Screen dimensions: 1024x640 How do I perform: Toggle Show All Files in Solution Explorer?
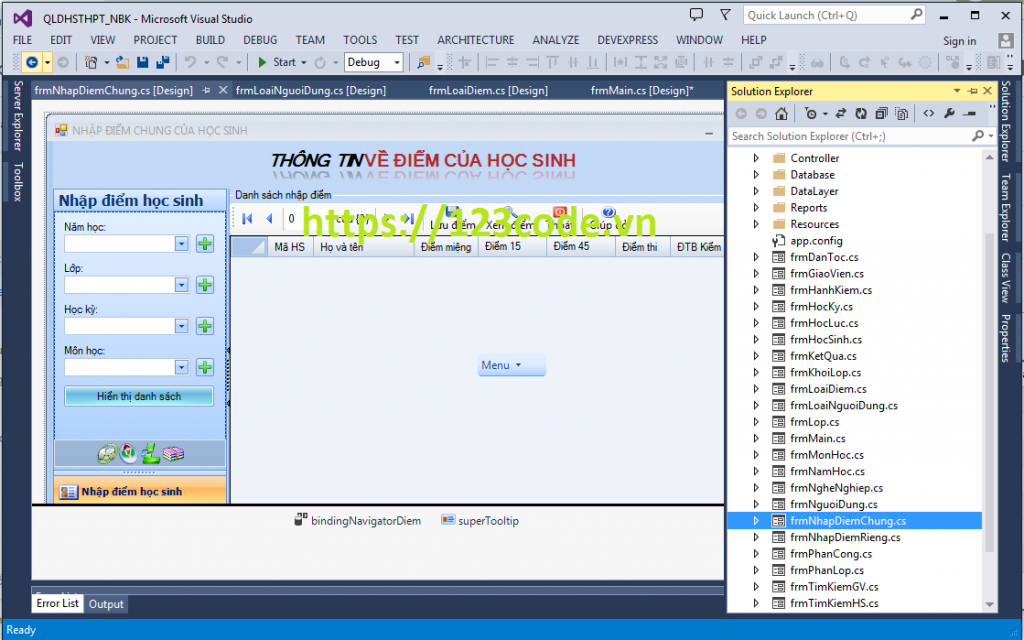tap(901, 112)
